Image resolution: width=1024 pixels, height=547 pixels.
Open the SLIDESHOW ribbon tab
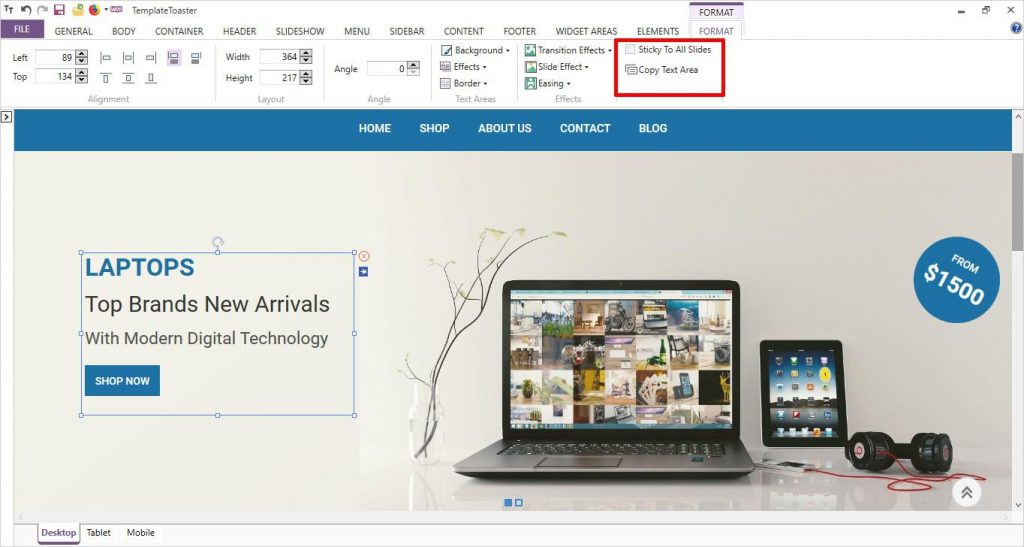point(300,31)
